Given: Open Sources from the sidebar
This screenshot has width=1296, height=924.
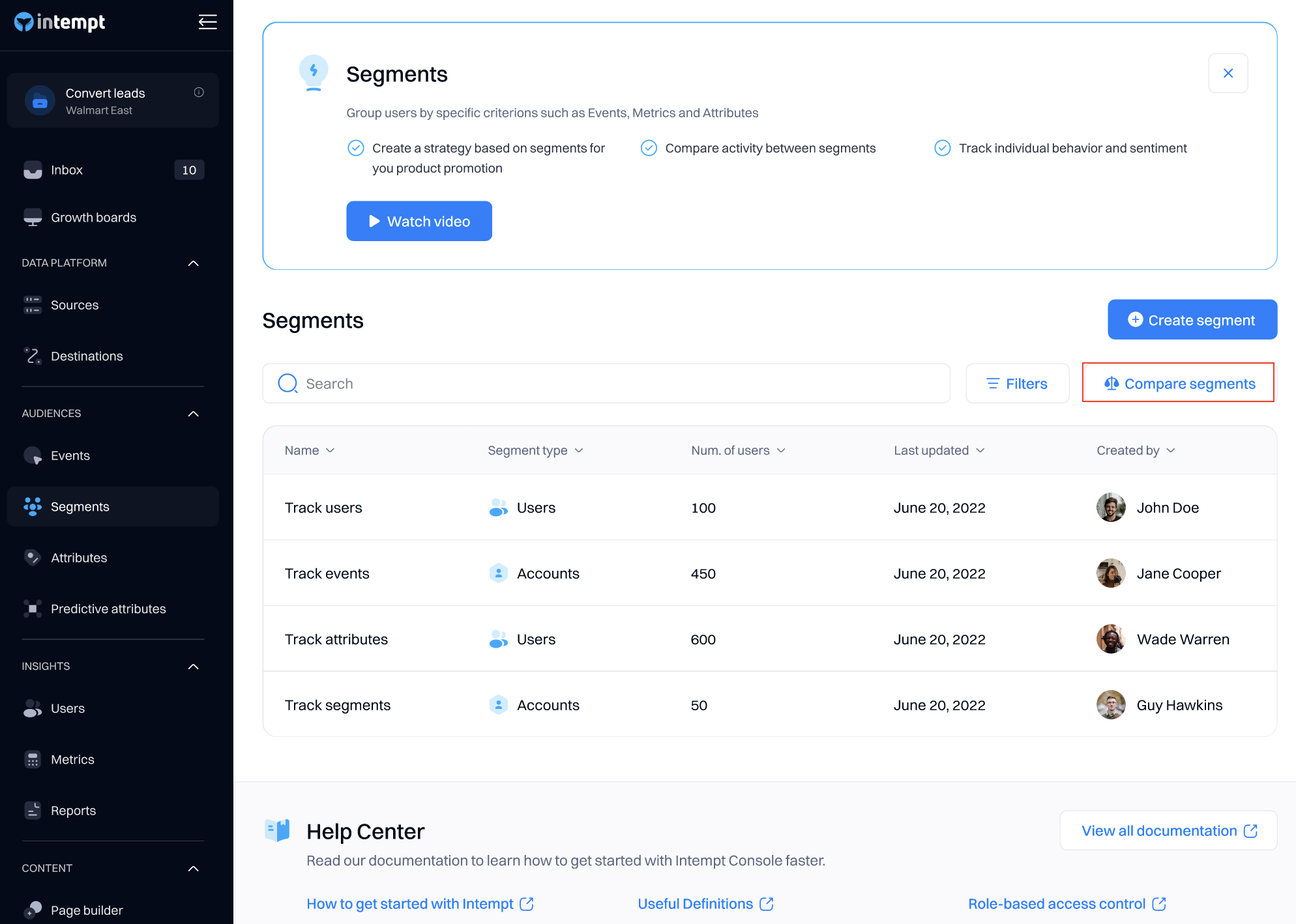Looking at the screenshot, I should pyautogui.click(x=74, y=305).
